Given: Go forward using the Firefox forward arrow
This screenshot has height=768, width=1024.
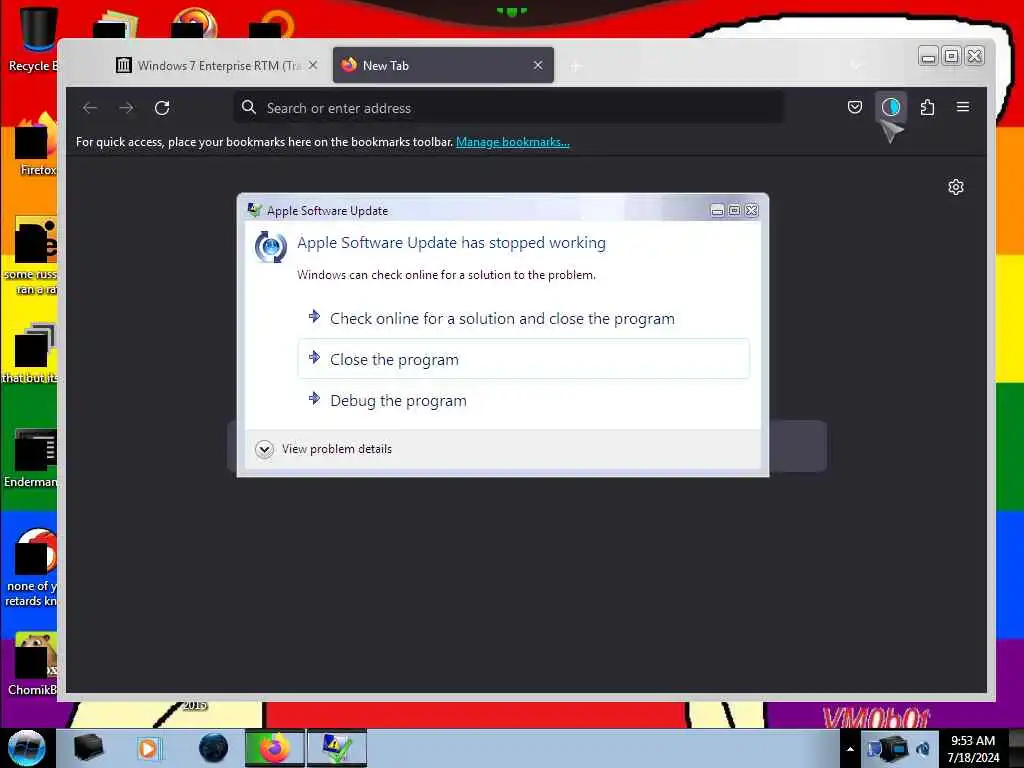Looking at the screenshot, I should coord(126,108).
